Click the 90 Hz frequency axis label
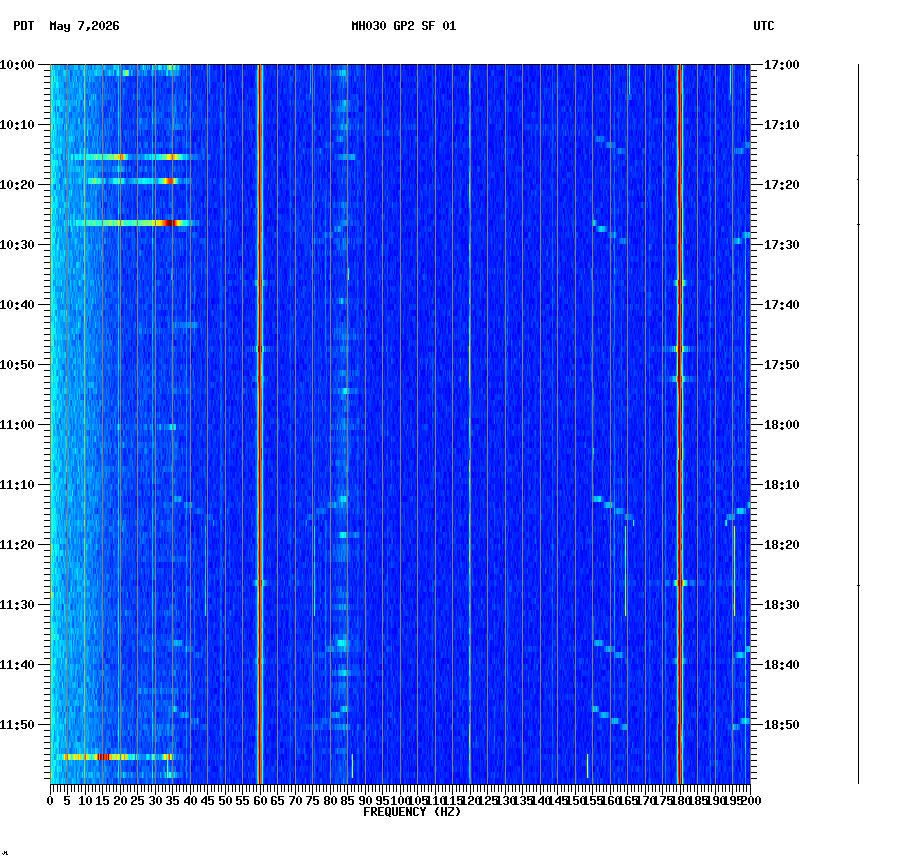 pos(365,801)
